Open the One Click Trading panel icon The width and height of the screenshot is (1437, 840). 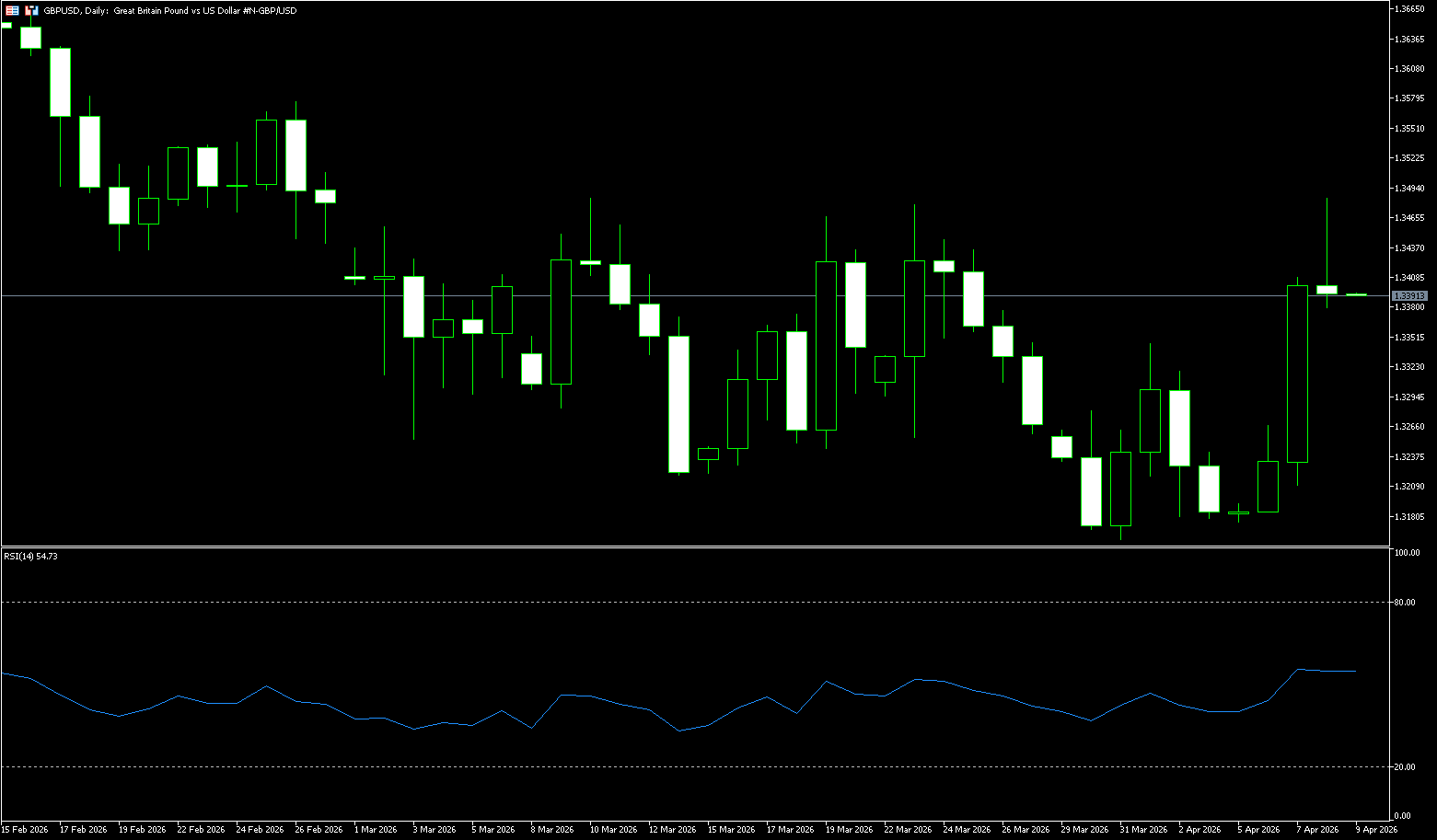(x=13, y=10)
